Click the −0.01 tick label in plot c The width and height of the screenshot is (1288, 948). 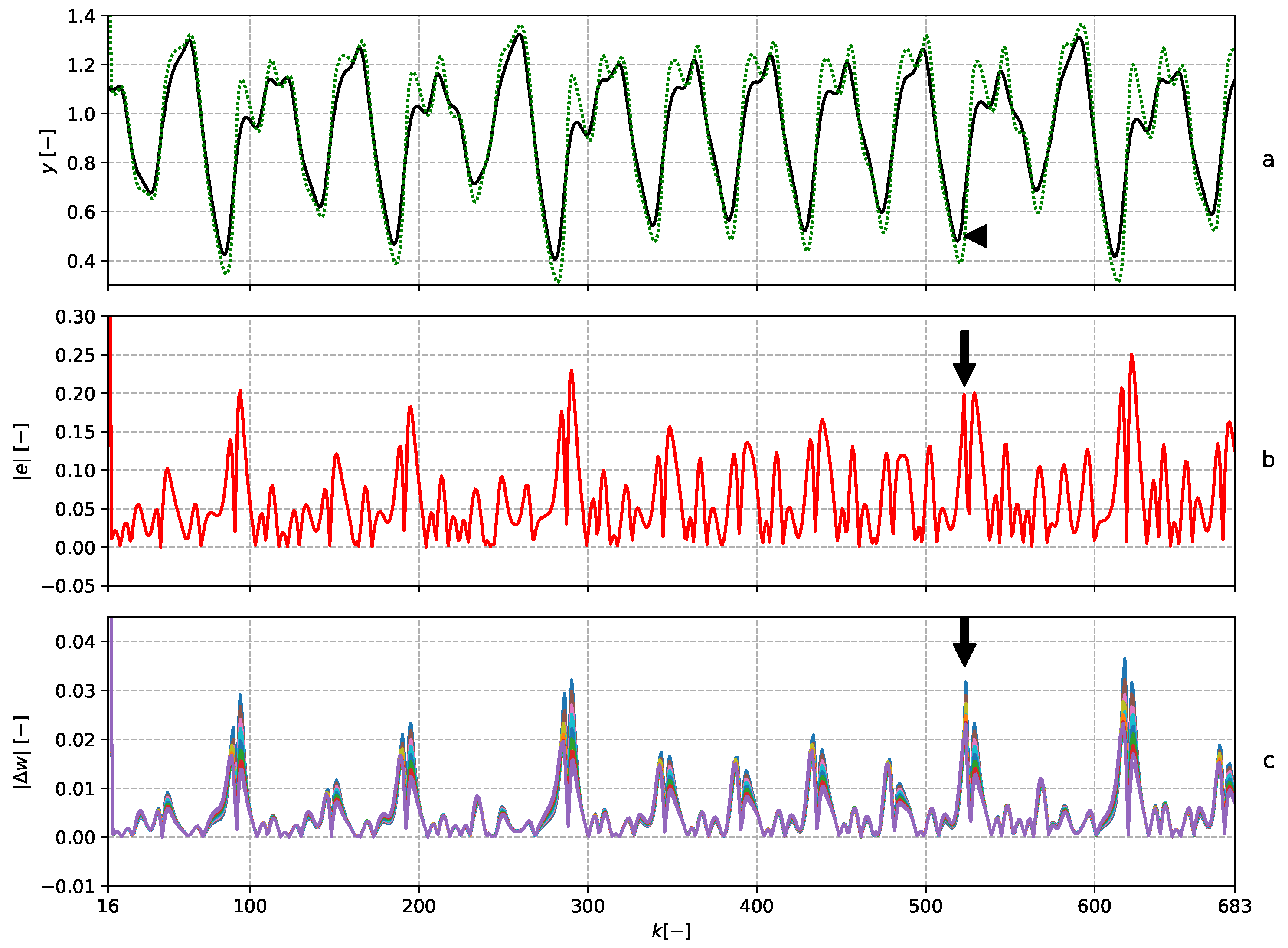pos(68,886)
